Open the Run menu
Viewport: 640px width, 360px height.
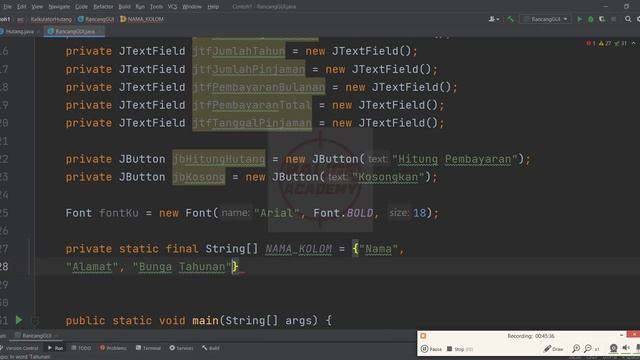140,7
